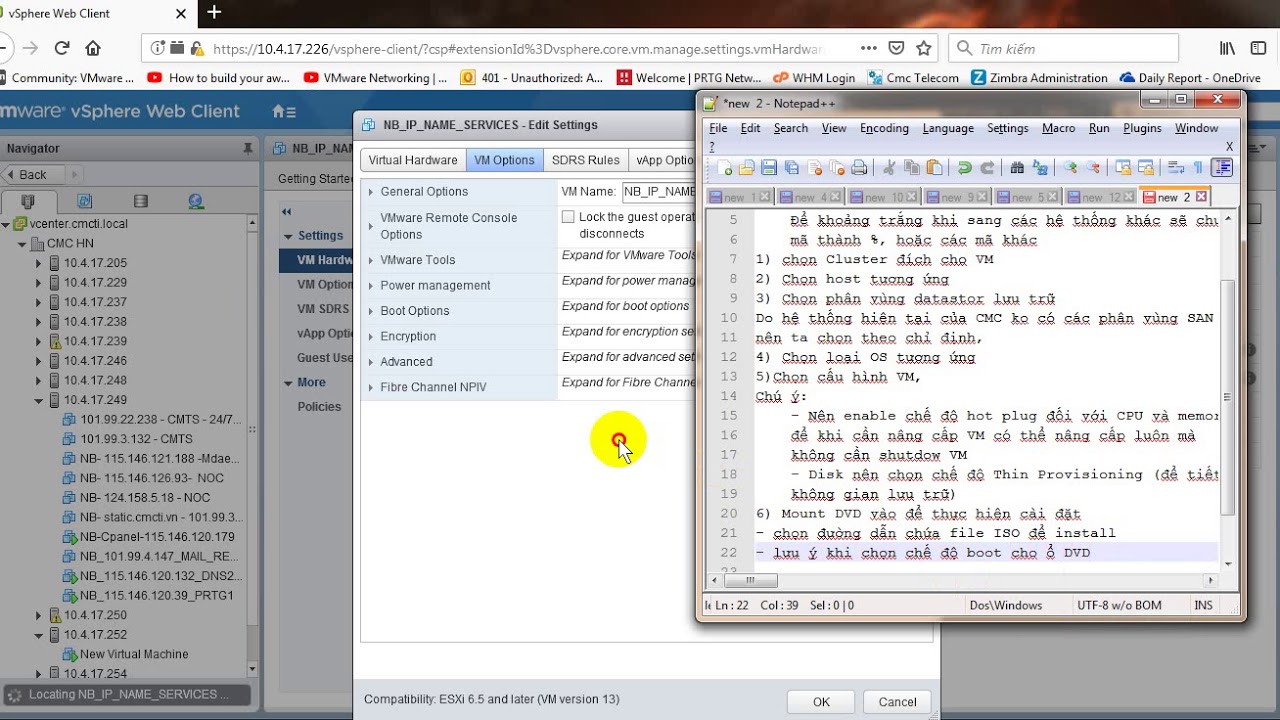
Task: Toggle Lock the guest operating system checkbox
Action: [x=568, y=217]
